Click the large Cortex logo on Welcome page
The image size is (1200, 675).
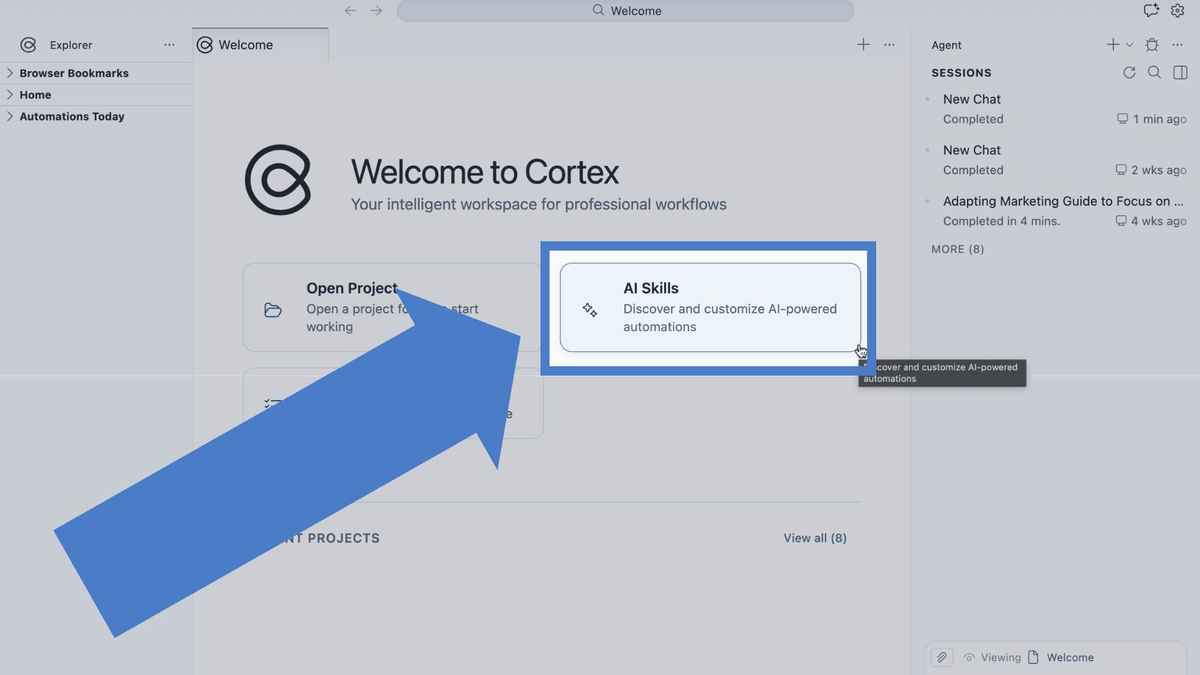(x=278, y=180)
